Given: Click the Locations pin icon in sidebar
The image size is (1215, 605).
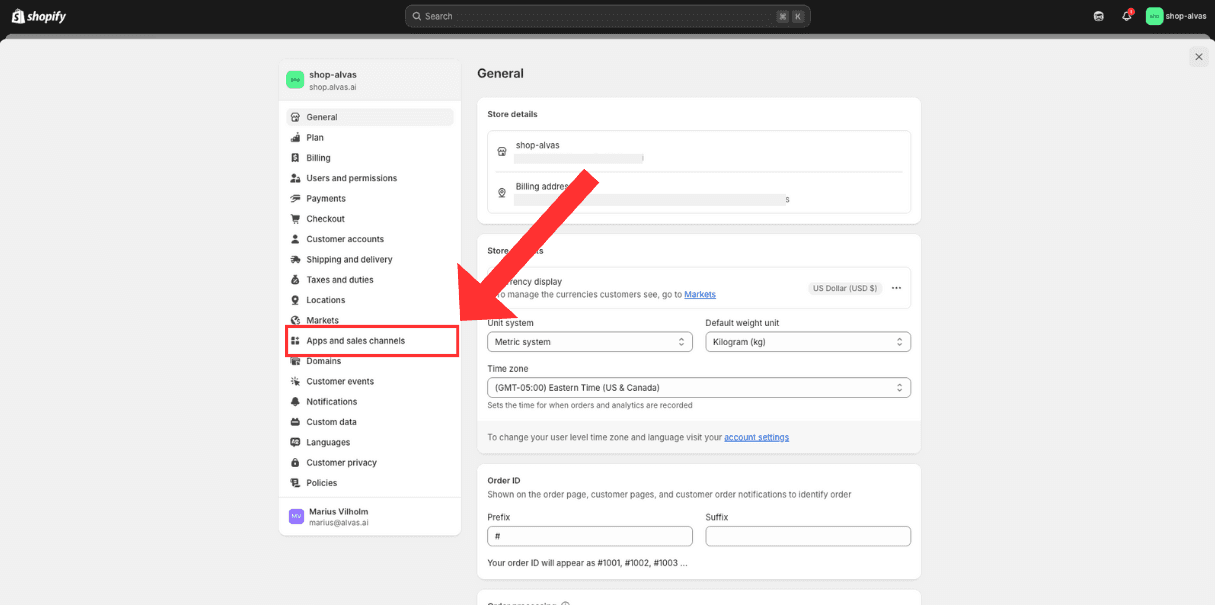Looking at the screenshot, I should point(295,300).
